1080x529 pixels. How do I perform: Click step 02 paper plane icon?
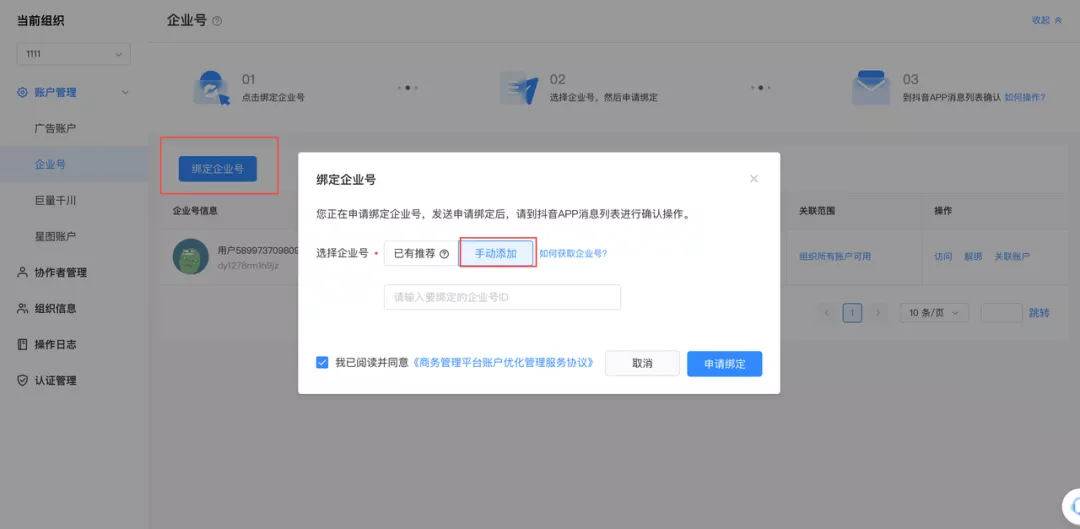[519, 87]
